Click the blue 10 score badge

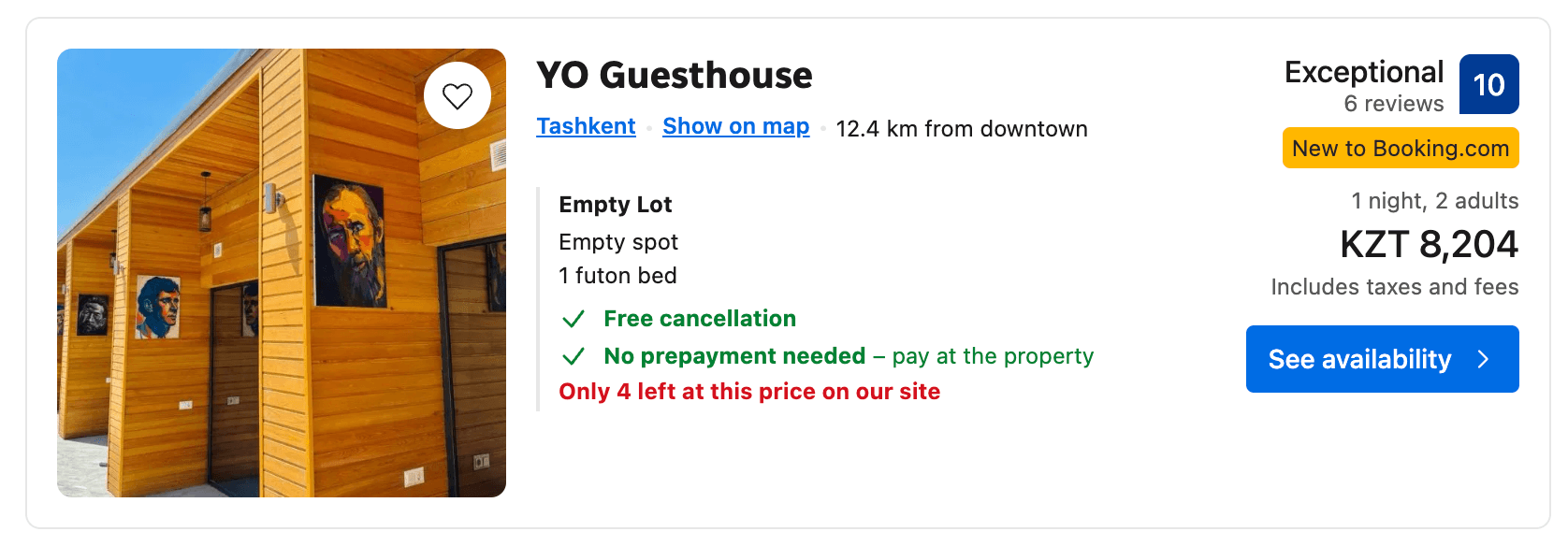(x=1488, y=84)
